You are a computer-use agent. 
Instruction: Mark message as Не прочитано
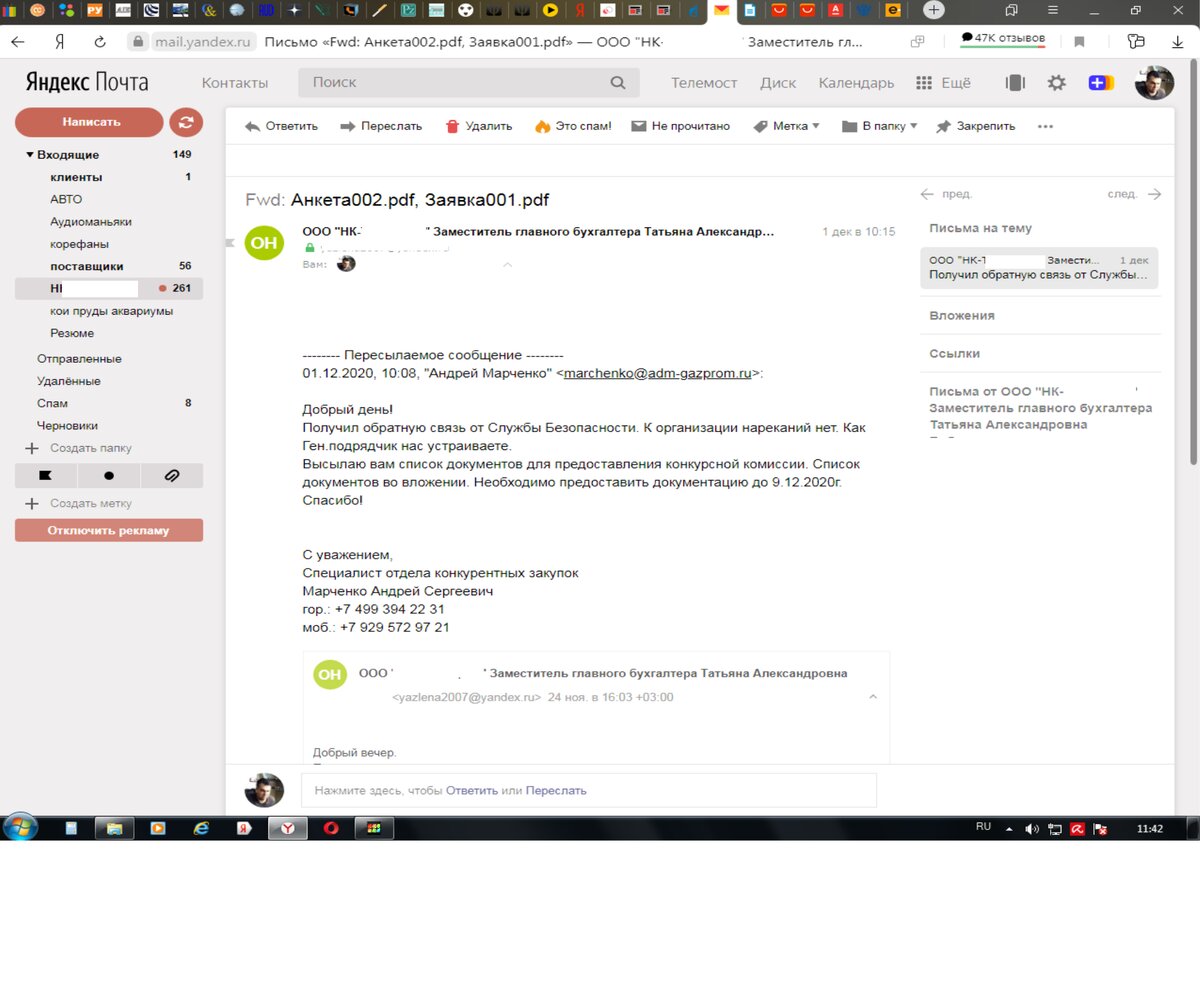coord(680,126)
